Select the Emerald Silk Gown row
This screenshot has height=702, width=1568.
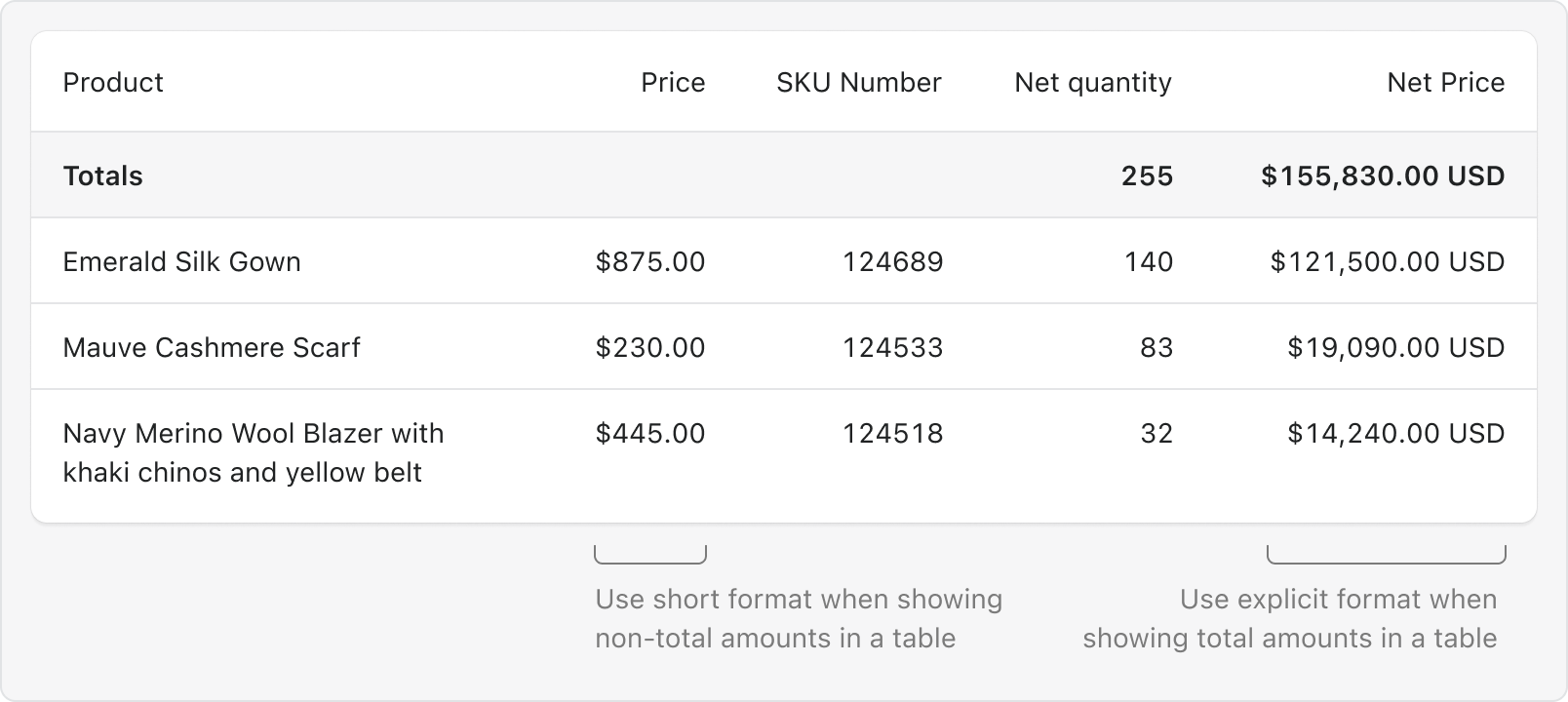click(784, 260)
